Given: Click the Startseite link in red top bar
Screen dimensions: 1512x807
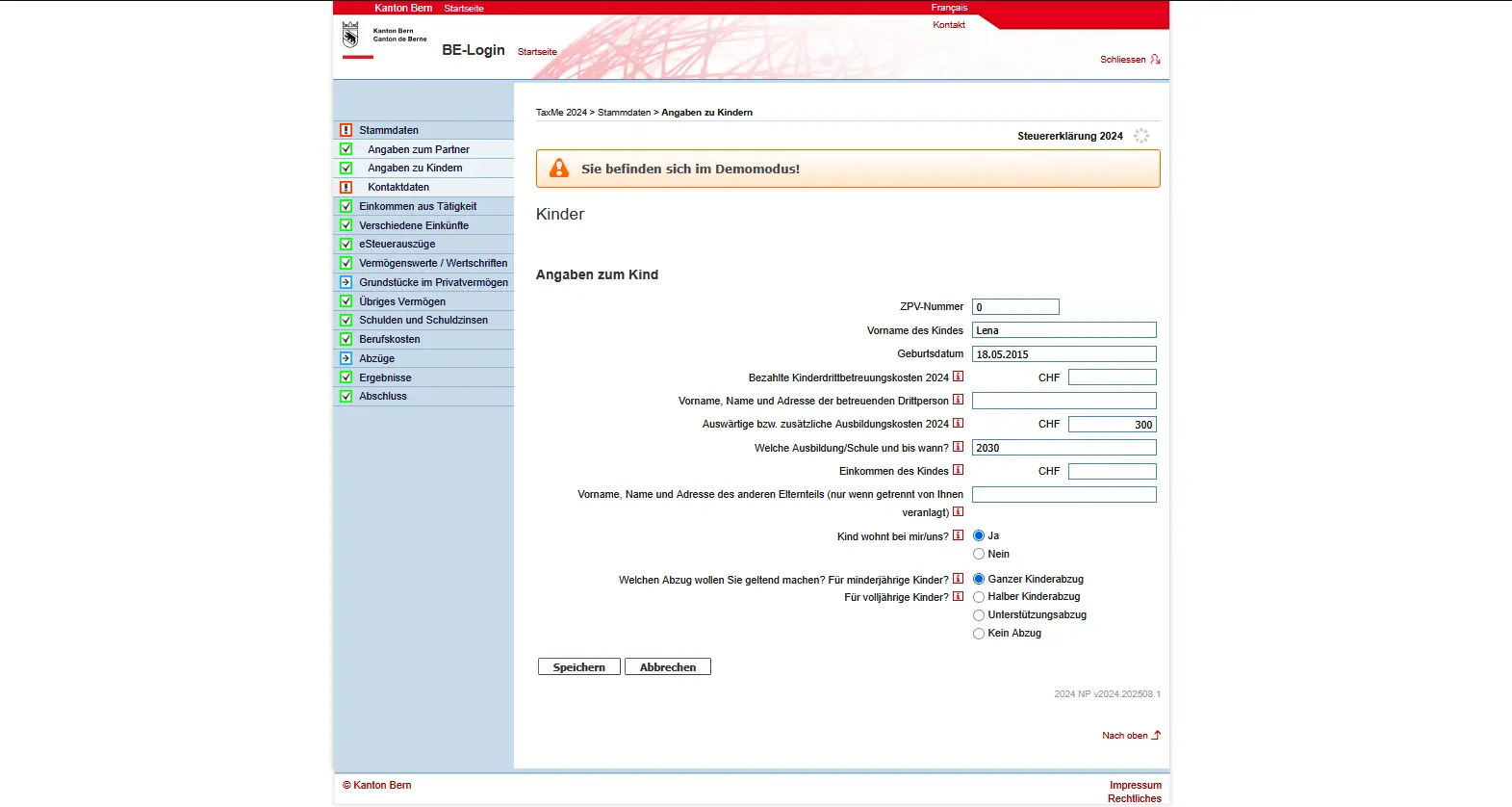Looking at the screenshot, I should [x=464, y=8].
